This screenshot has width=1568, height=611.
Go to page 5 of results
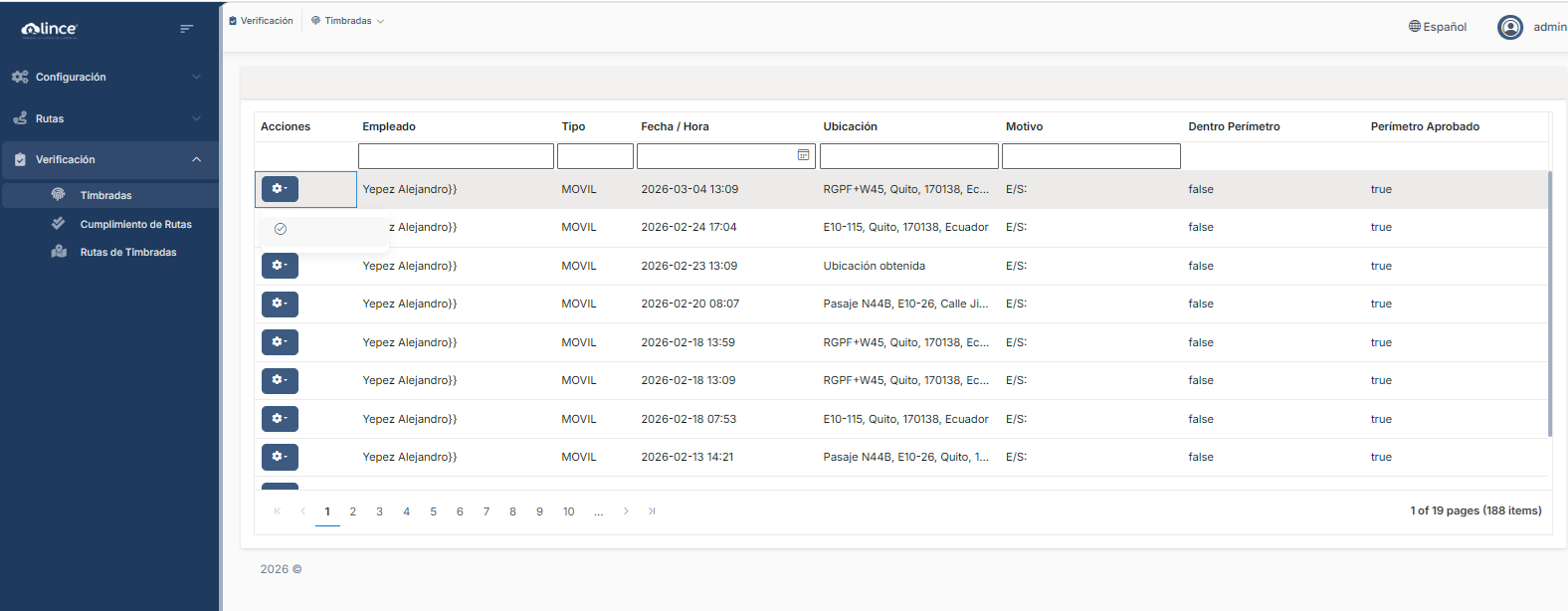(433, 511)
